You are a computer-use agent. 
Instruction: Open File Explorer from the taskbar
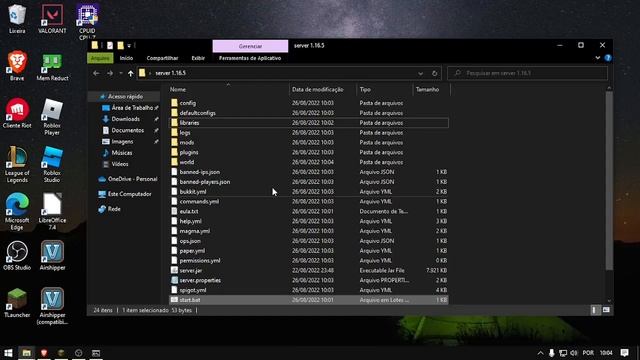coord(27,353)
